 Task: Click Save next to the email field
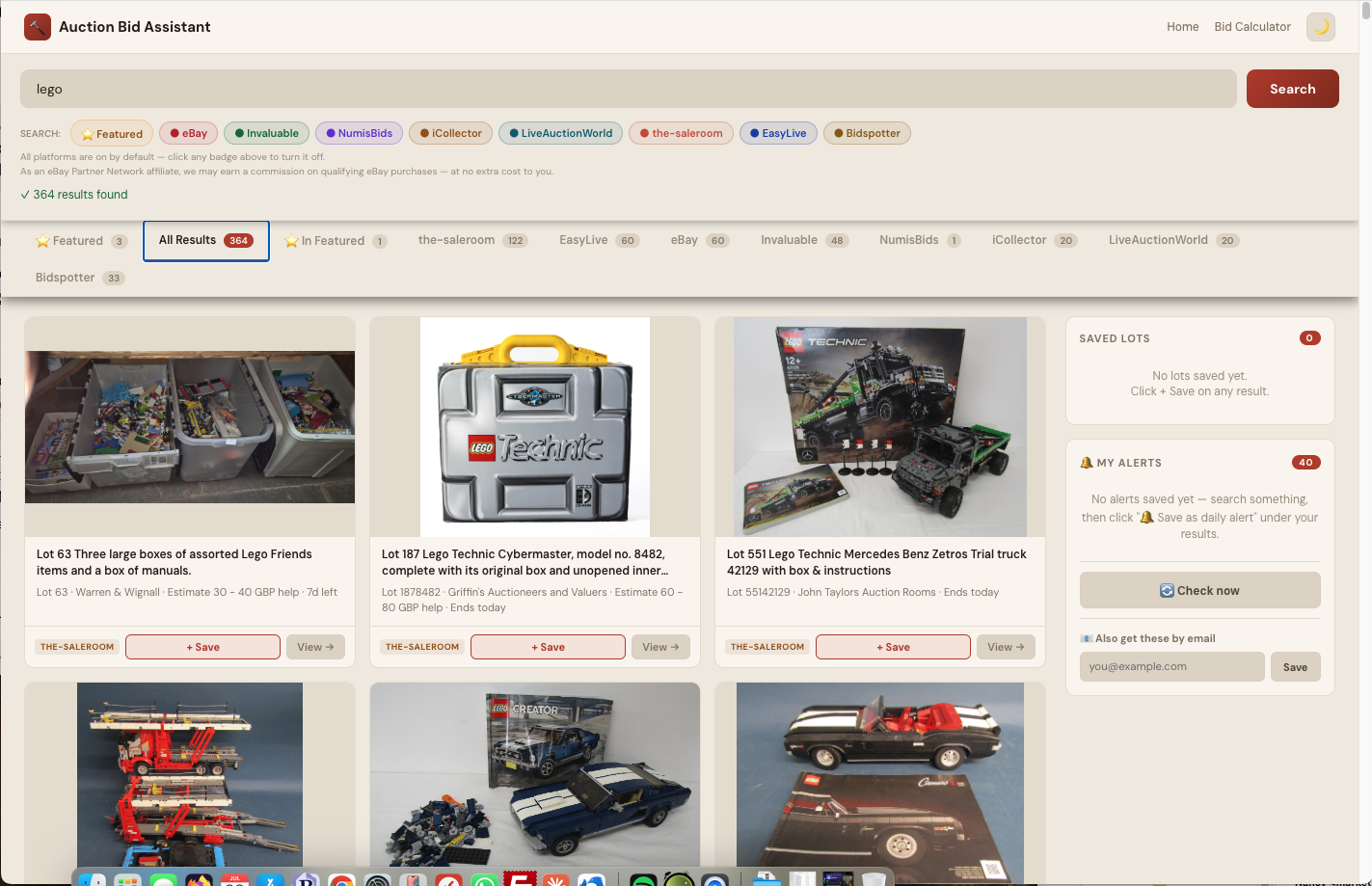pyautogui.click(x=1295, y=667)
